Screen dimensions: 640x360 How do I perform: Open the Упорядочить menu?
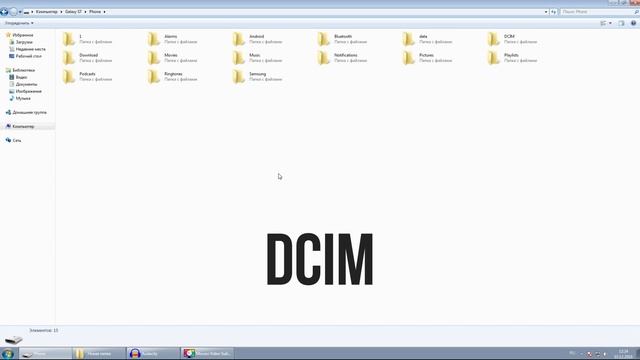[19, 23]
